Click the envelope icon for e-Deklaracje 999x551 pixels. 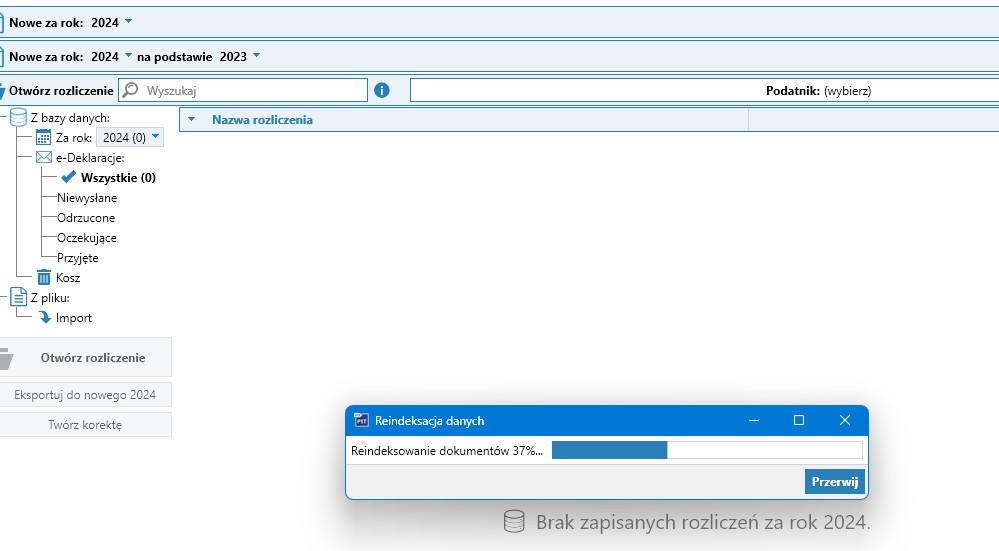pos(44,158)
